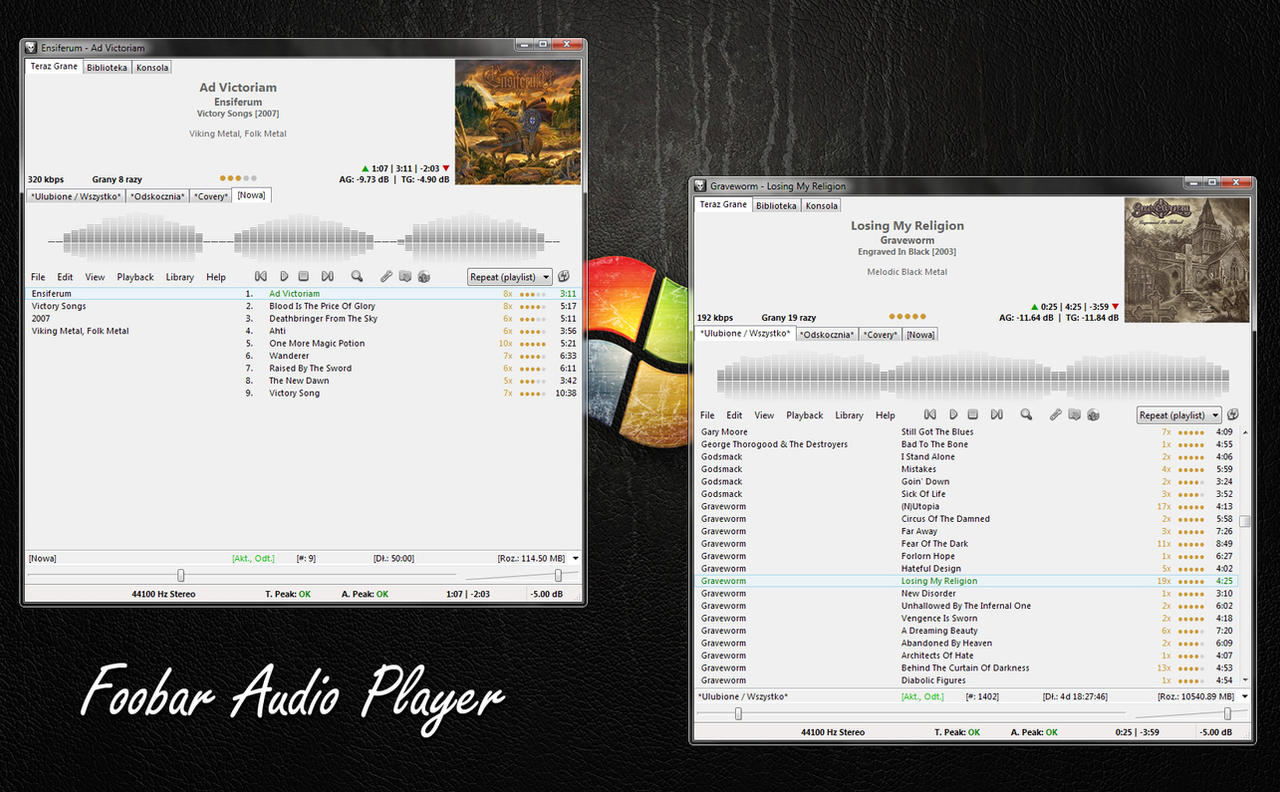The image size is (1280, 792).
Task: Select *Odskocznia* playlist tab in Ensiferum window
Action: coord(158,196)
